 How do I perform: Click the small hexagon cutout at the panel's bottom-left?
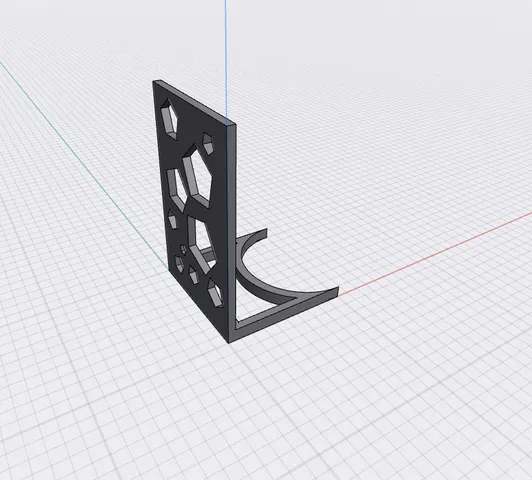point(179,264)
